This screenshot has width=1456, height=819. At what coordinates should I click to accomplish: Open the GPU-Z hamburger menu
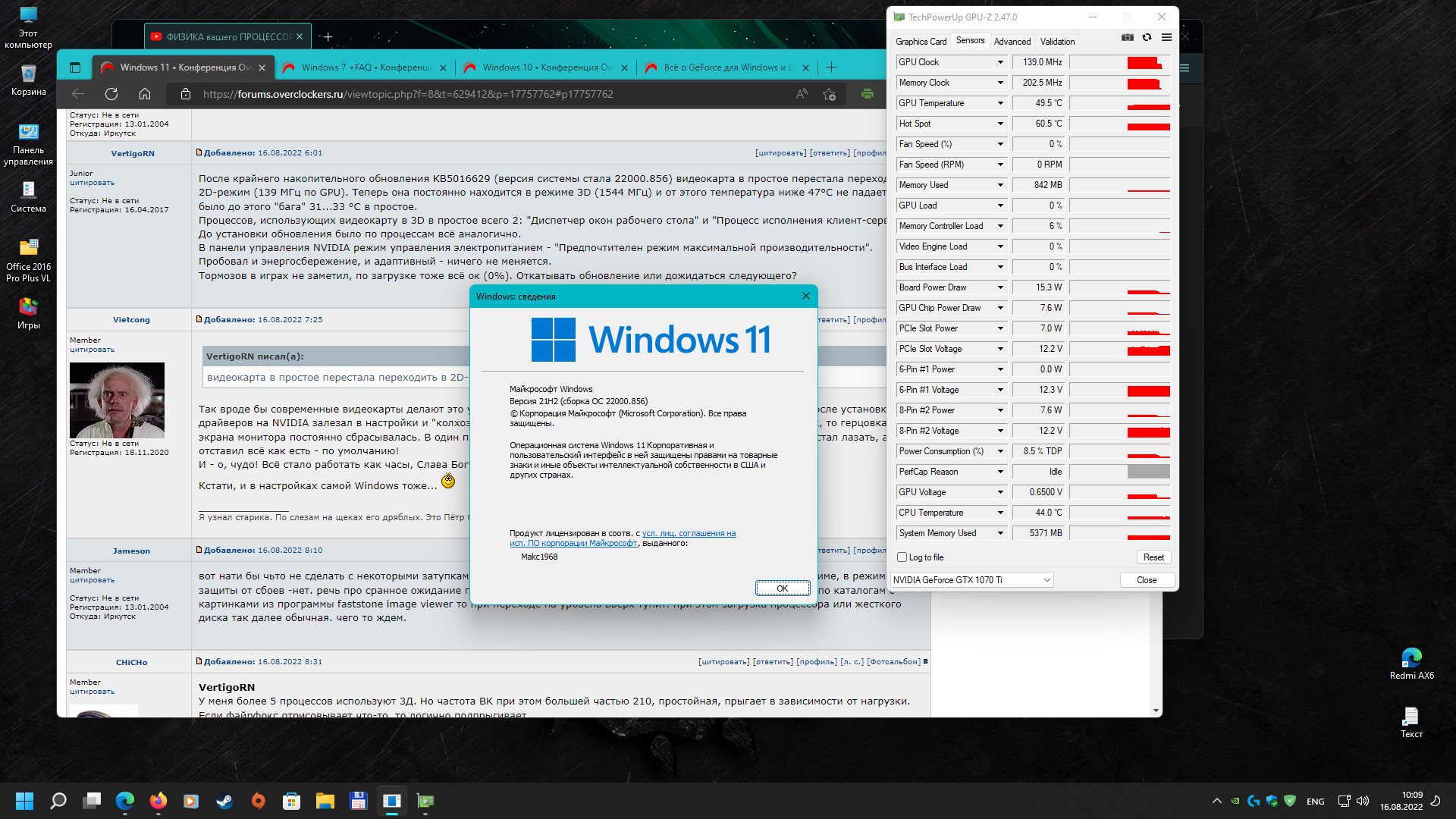tap(1166, 37)
